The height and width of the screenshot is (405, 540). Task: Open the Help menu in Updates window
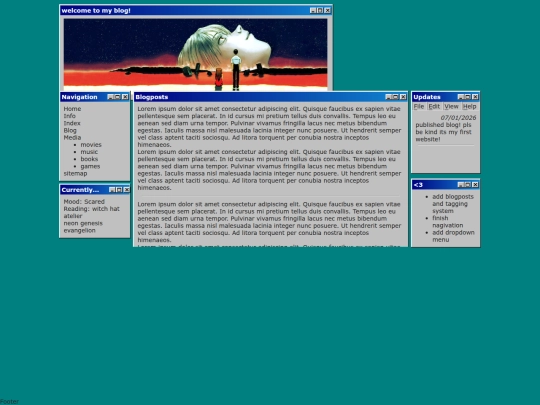[x=469, y=106]
